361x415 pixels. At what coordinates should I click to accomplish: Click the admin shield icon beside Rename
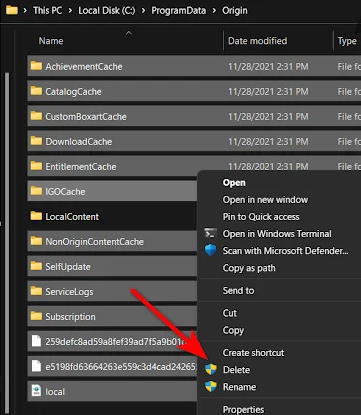point(210,387)
